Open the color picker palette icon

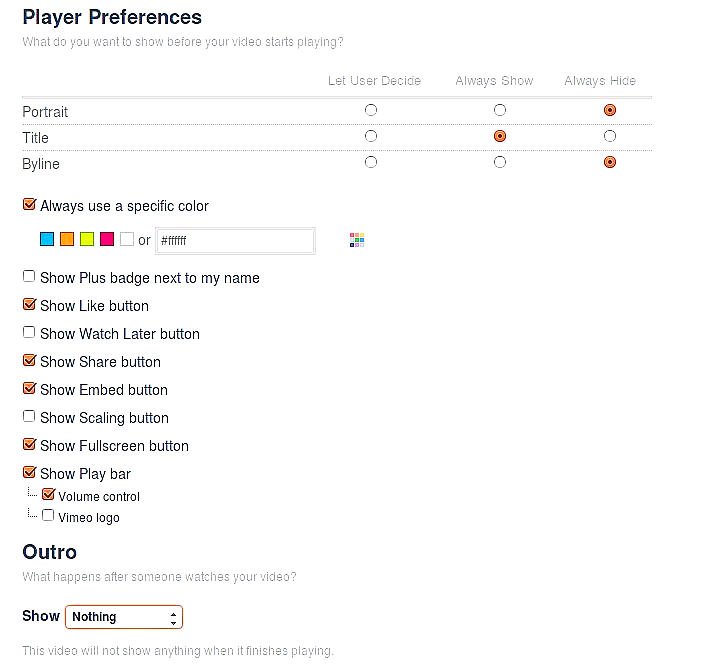357,240
